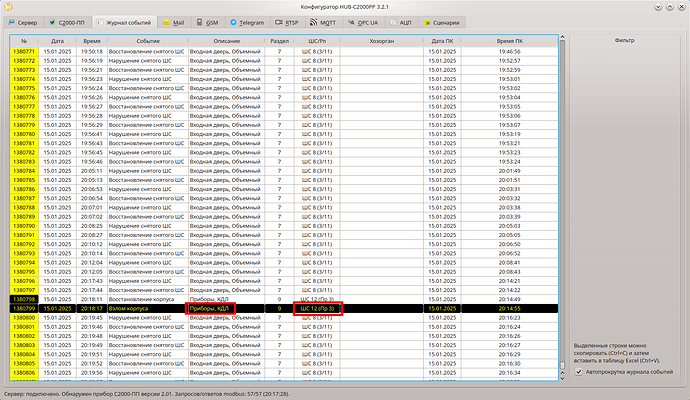
Task: Sort by the Дата column header
Action: pos(57,40)
